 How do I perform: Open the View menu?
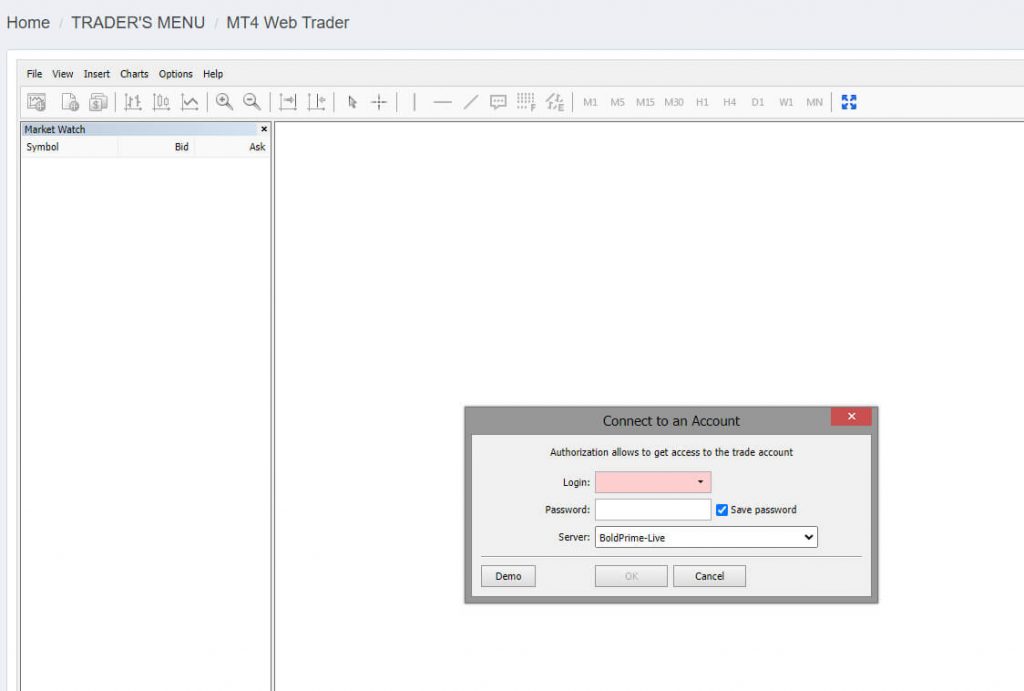tap(63, 74)
